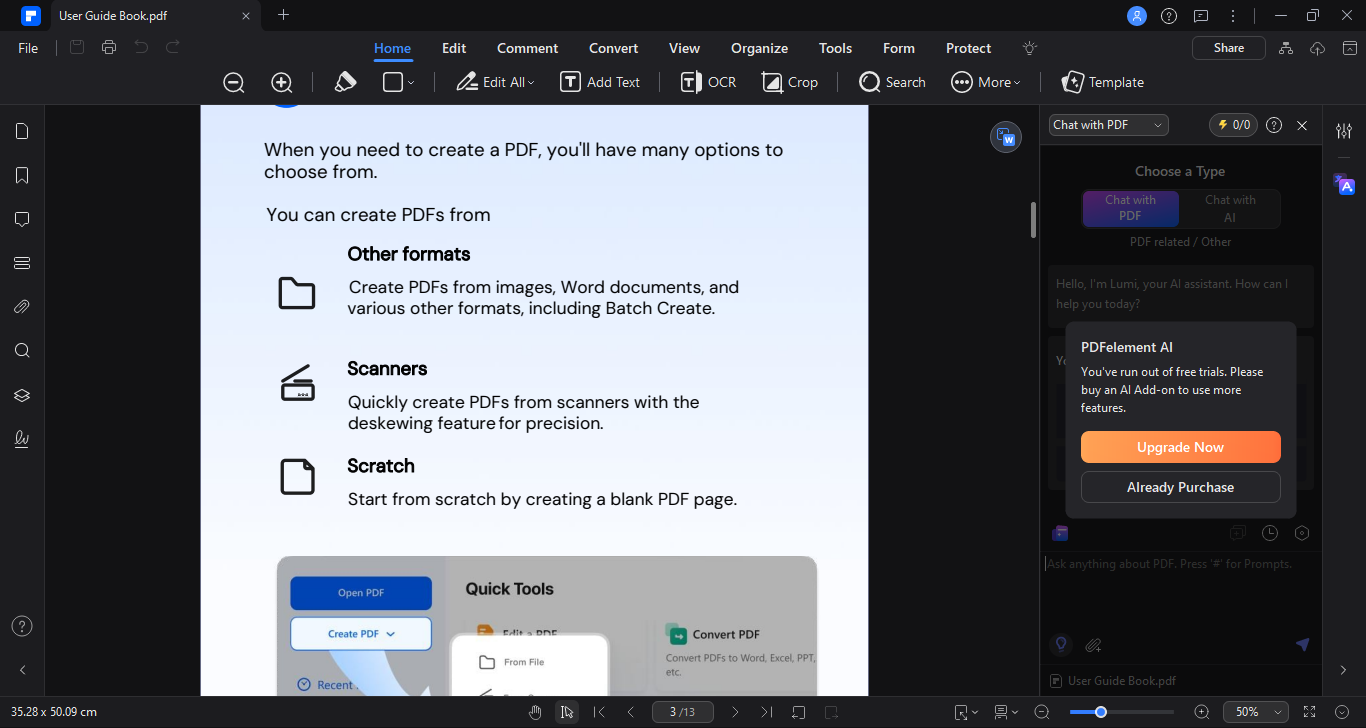
Task: Open the Thumbnail panel in the left sidebar
Action: pyautogui.click(x=21, y=130)
